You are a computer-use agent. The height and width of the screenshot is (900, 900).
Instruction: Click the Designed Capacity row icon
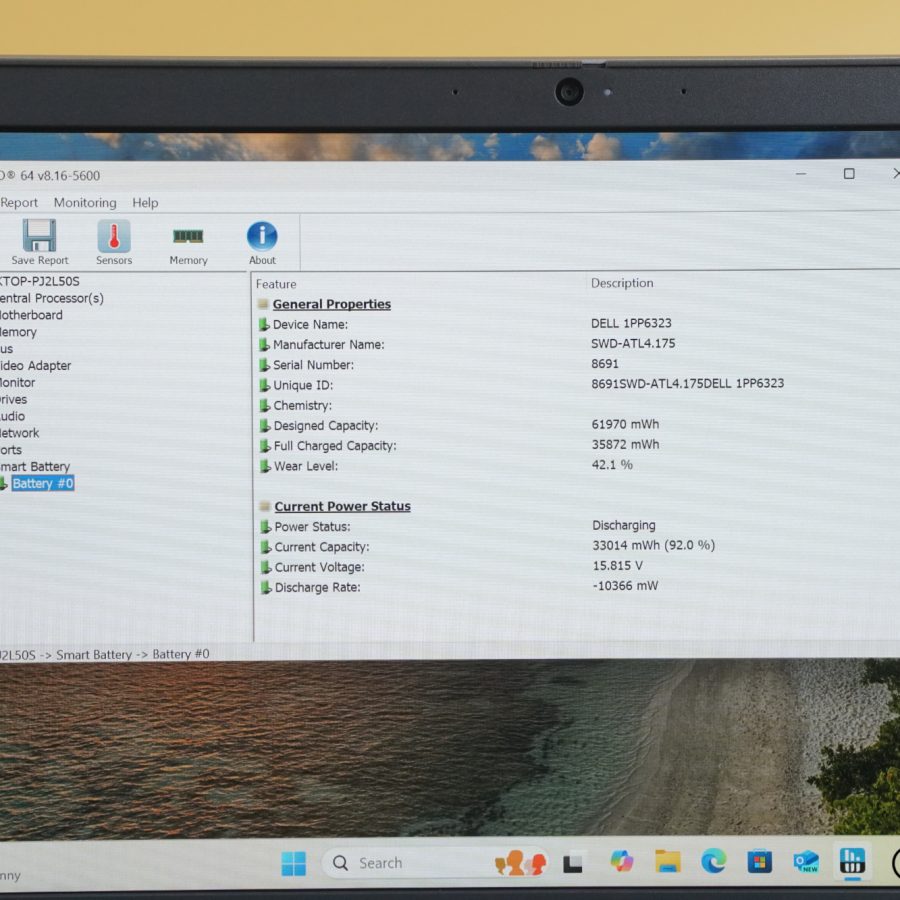(x=265, y=426)
